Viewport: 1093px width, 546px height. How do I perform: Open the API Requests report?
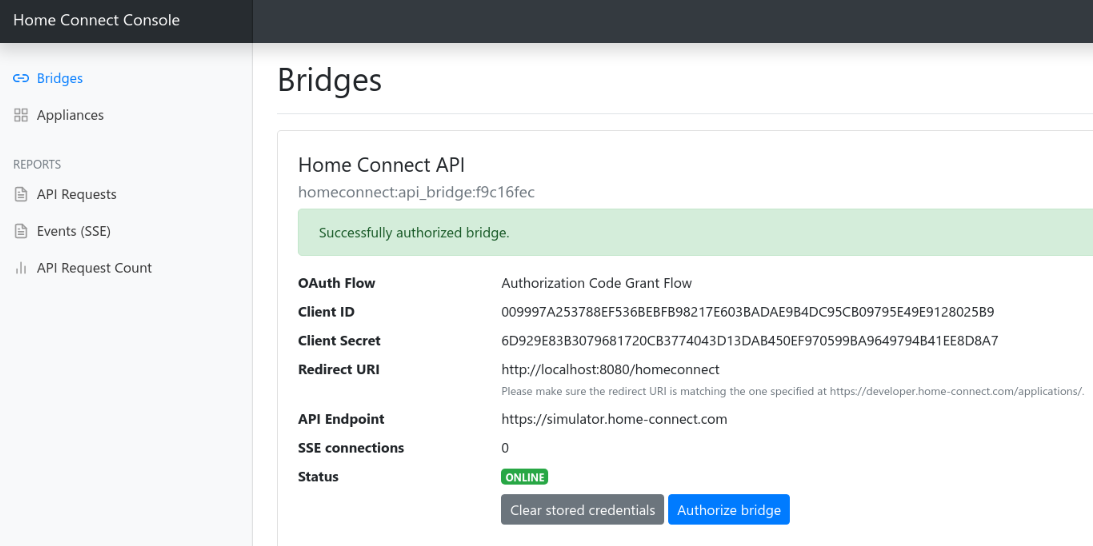[76, 194]
